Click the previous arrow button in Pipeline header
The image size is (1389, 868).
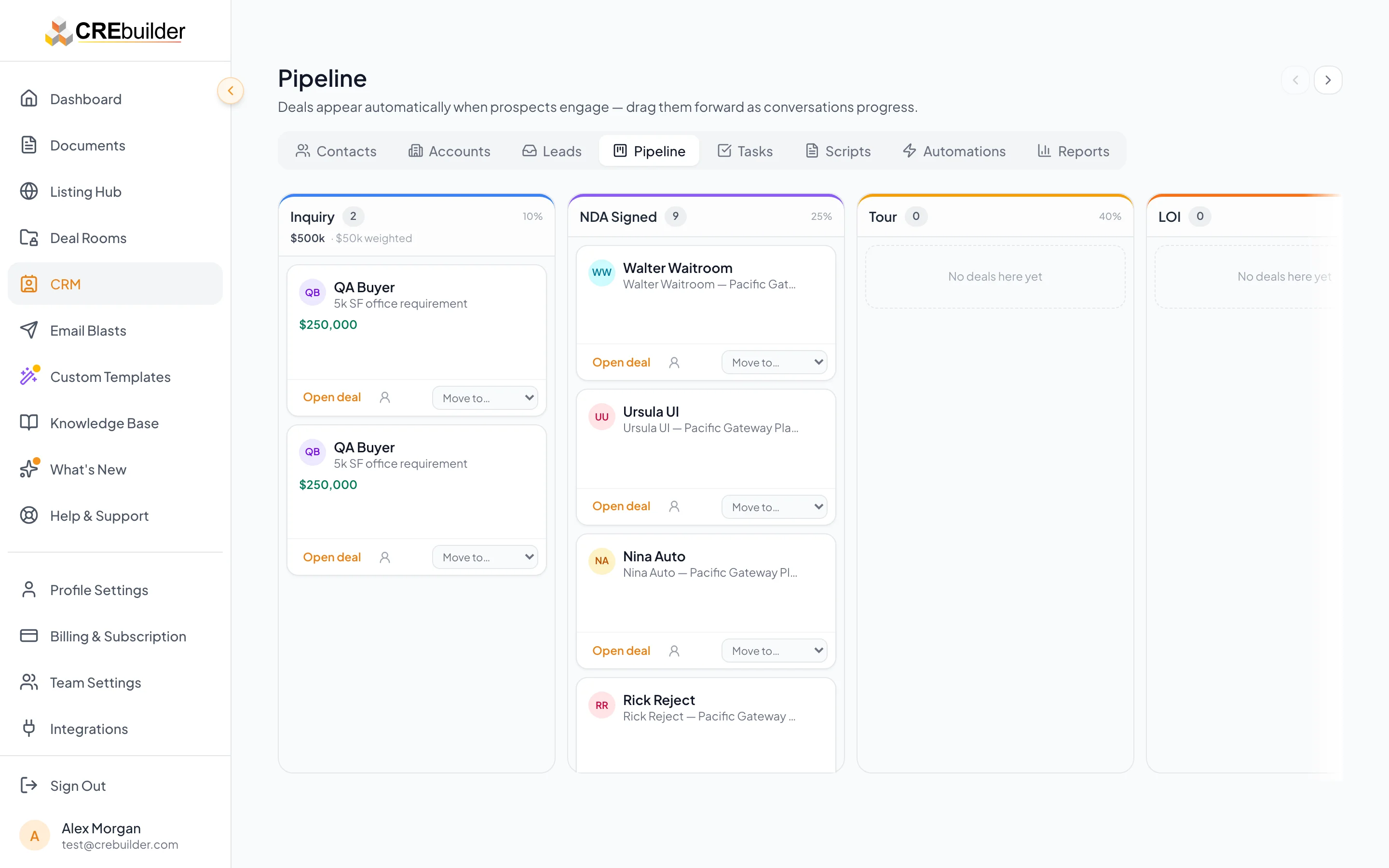(x=1295, y=80)
